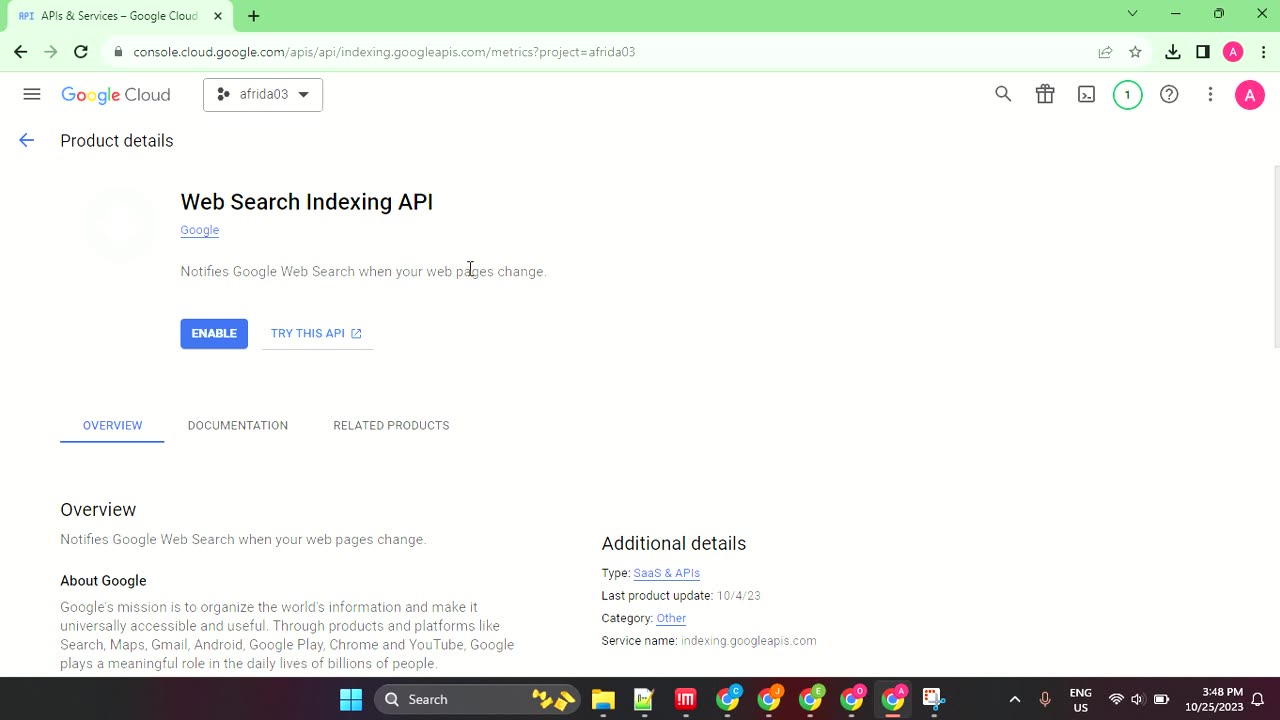Open the Windows Start menu
The height and width of the screenshot is (720, 1280).
point(351,699)
